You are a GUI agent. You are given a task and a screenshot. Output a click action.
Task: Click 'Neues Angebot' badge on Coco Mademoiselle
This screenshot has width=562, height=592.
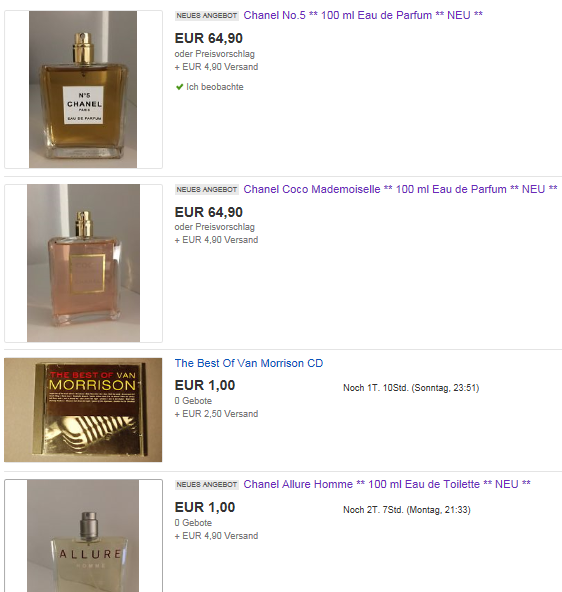206,190
